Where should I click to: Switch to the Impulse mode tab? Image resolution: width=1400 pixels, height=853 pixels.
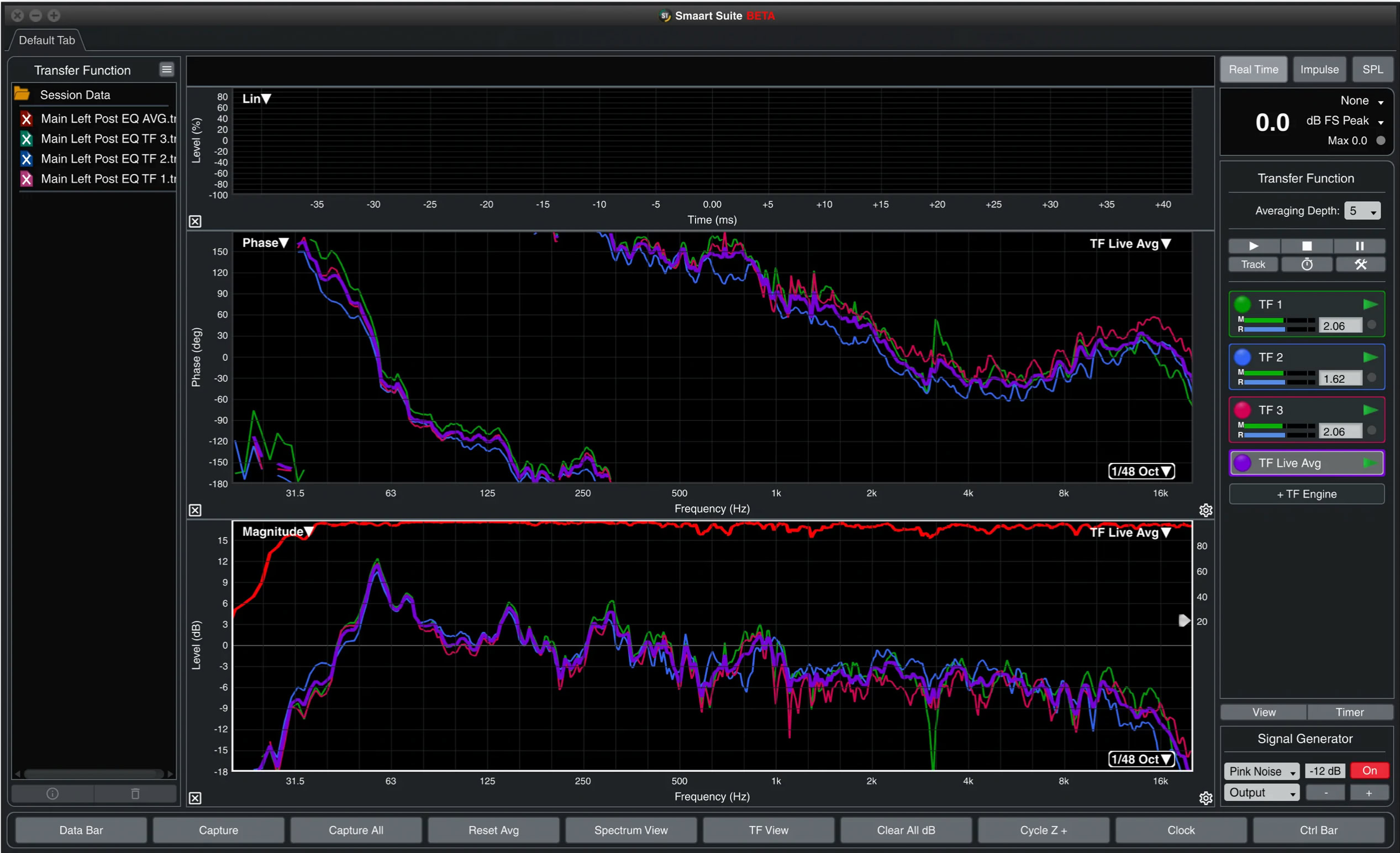pos(1319,69)
